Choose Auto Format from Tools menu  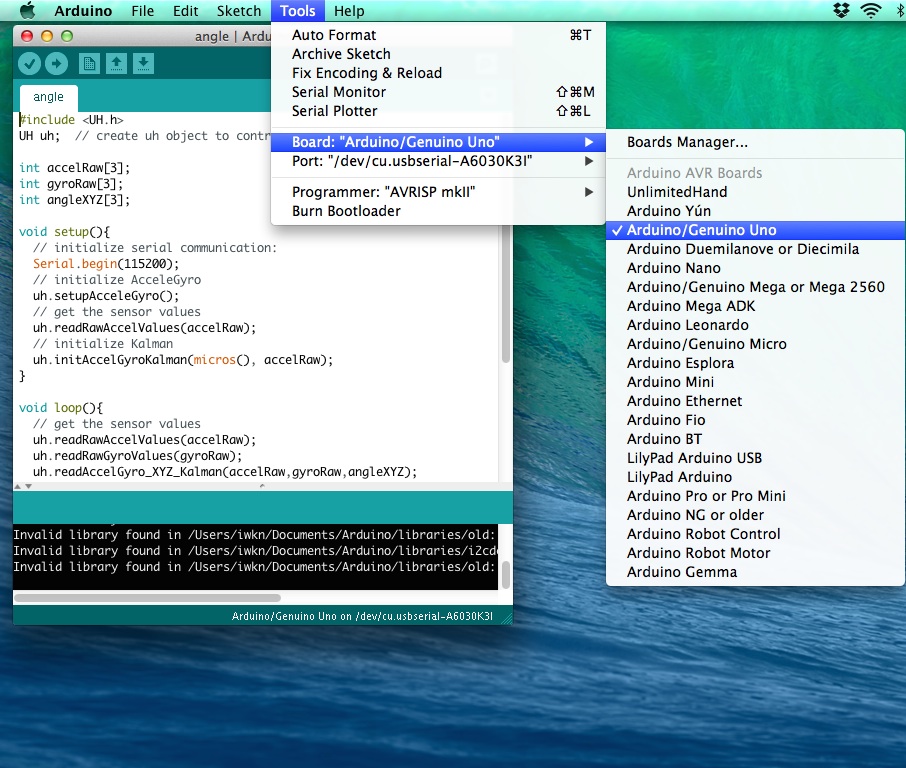point(438,35)
